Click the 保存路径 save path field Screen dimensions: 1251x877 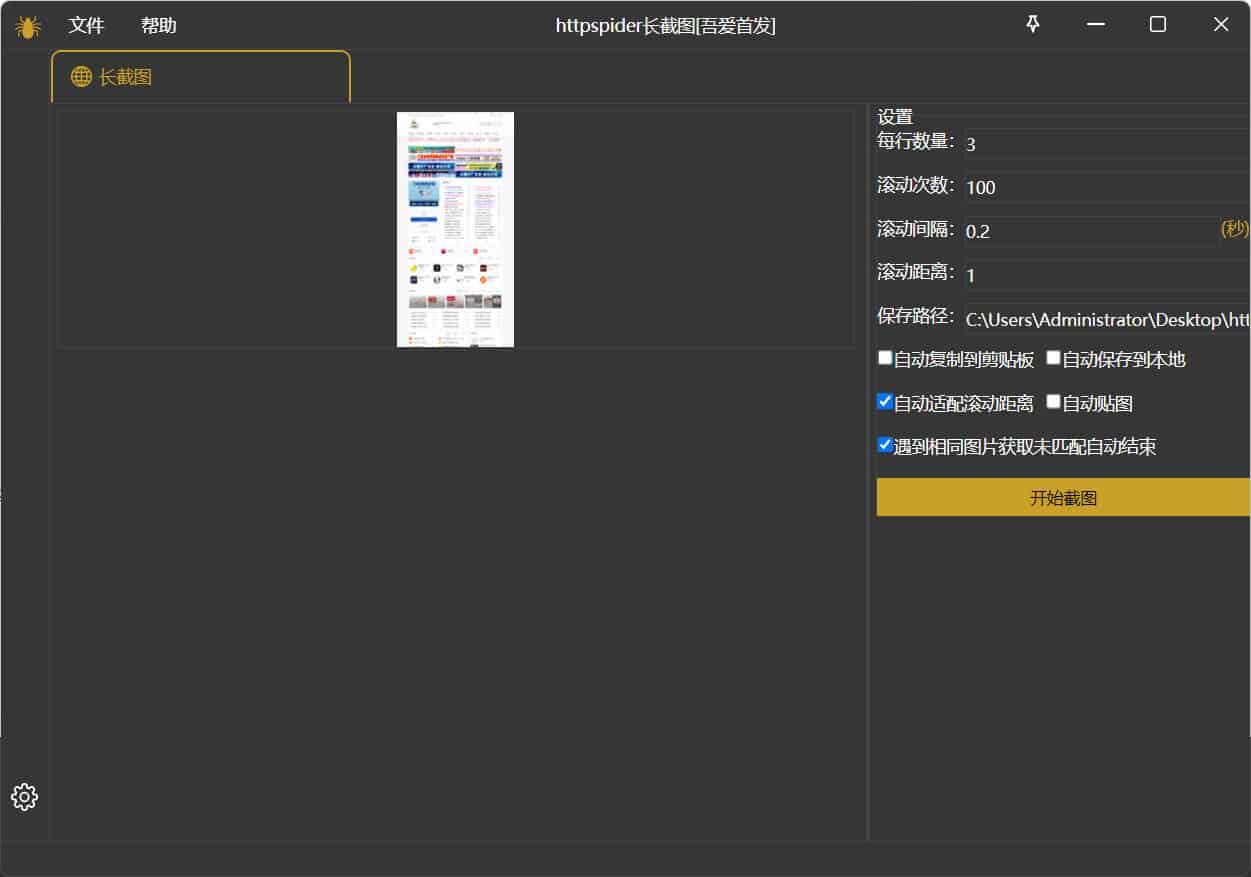tap(1080, 318)
